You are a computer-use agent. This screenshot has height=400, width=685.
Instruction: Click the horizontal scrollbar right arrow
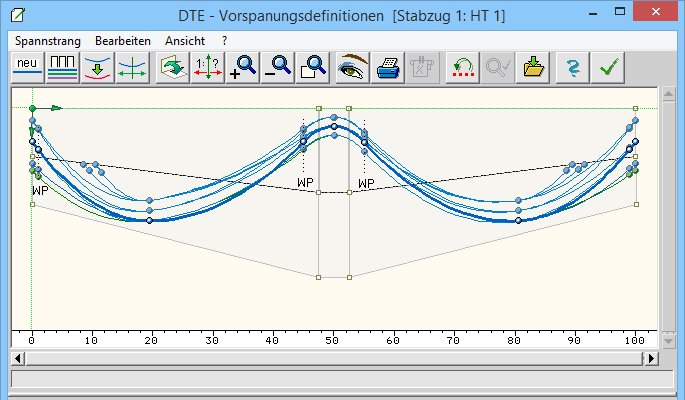(x=651, y=357)
